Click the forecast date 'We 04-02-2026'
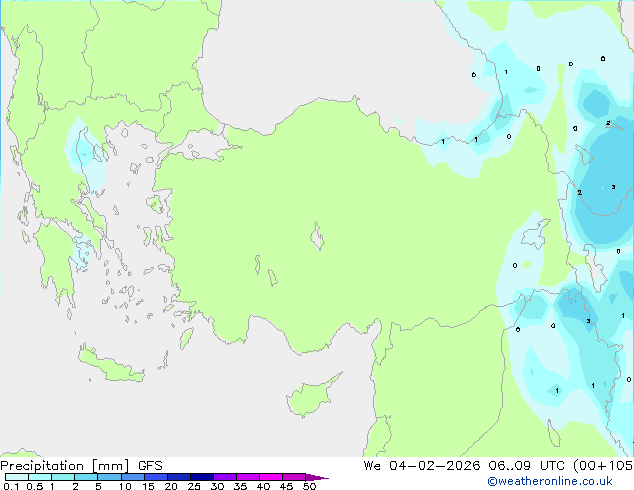Viewport: 634px width, 490px height. pos(422,466)
